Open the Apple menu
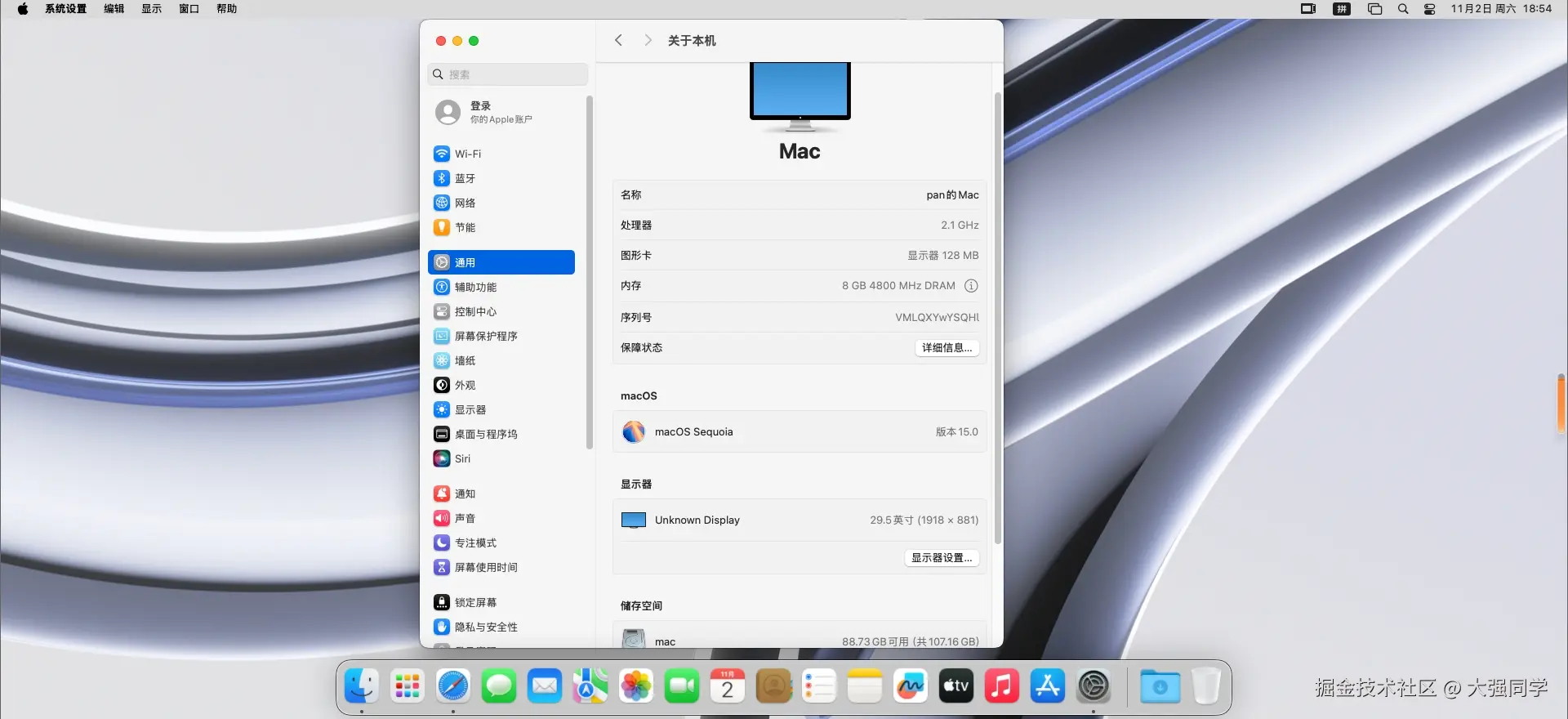Screen dimensions: 1568x719 [x=23, y=9]
